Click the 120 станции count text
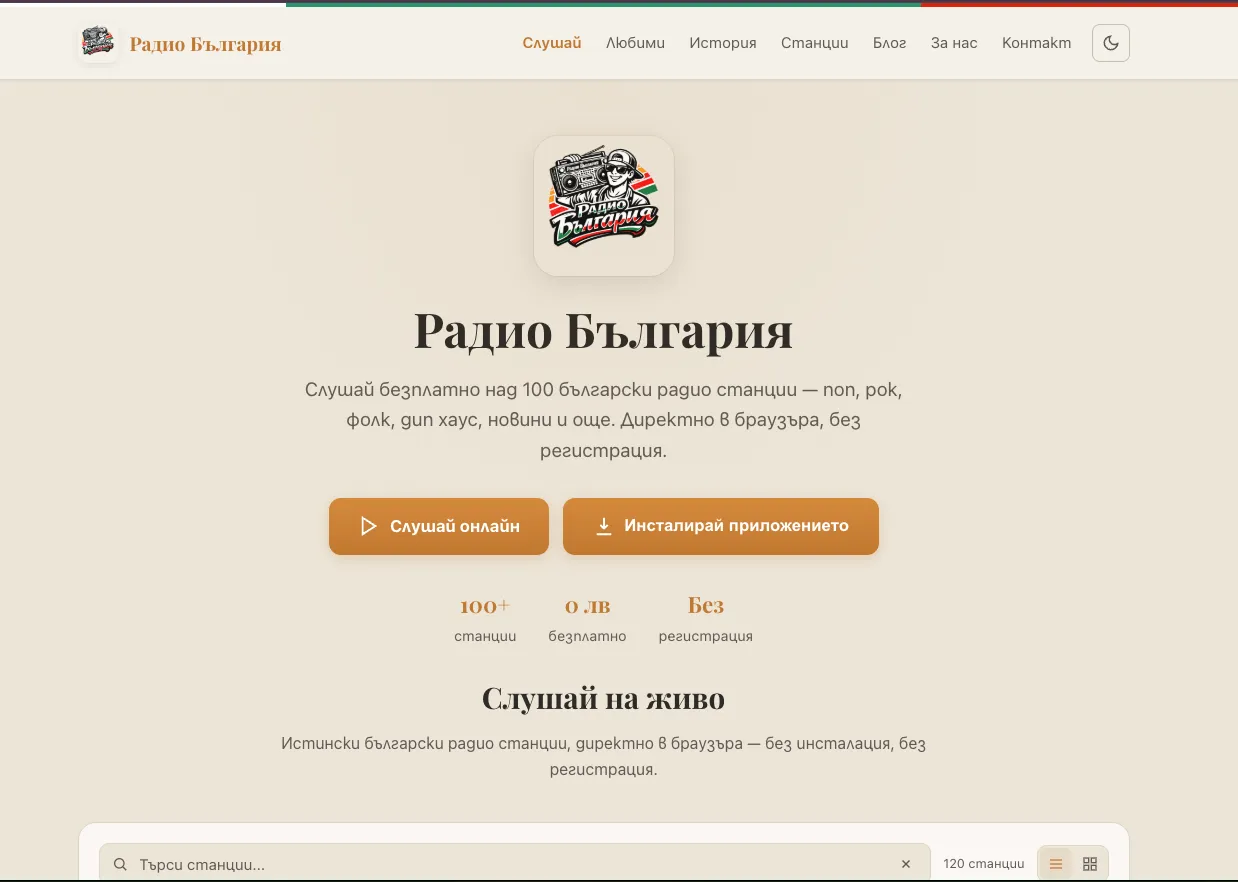Image resolution: width=1238 pixels, height=882 pixels. click(984, 864)
